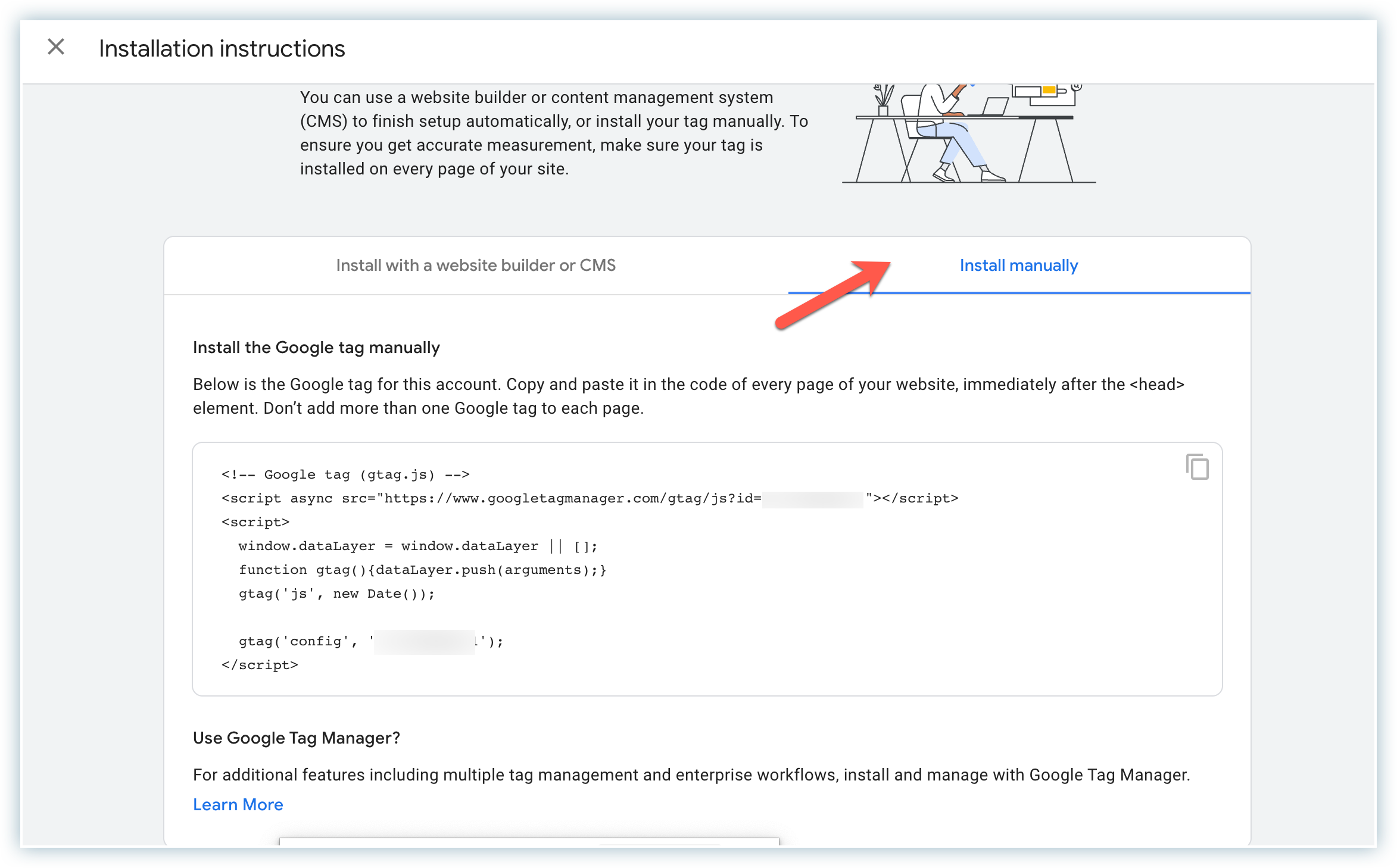Switch to Install with a website builder tab
Viewport: 1397px width, 868px height.
(x=475, y=266)
